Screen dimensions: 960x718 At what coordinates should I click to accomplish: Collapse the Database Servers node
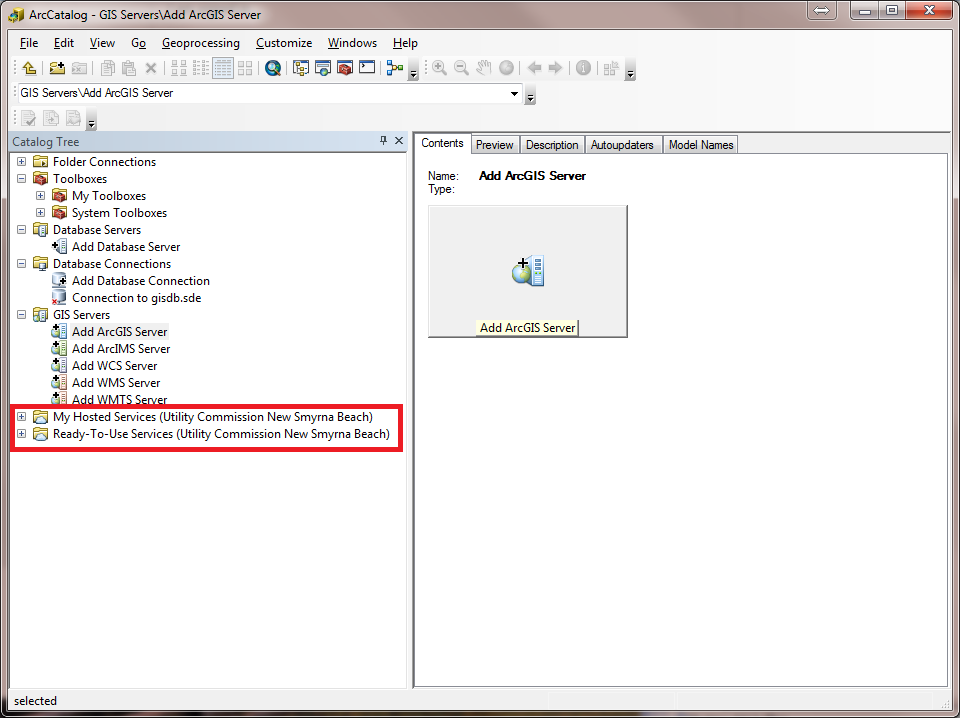click(21, 230)
